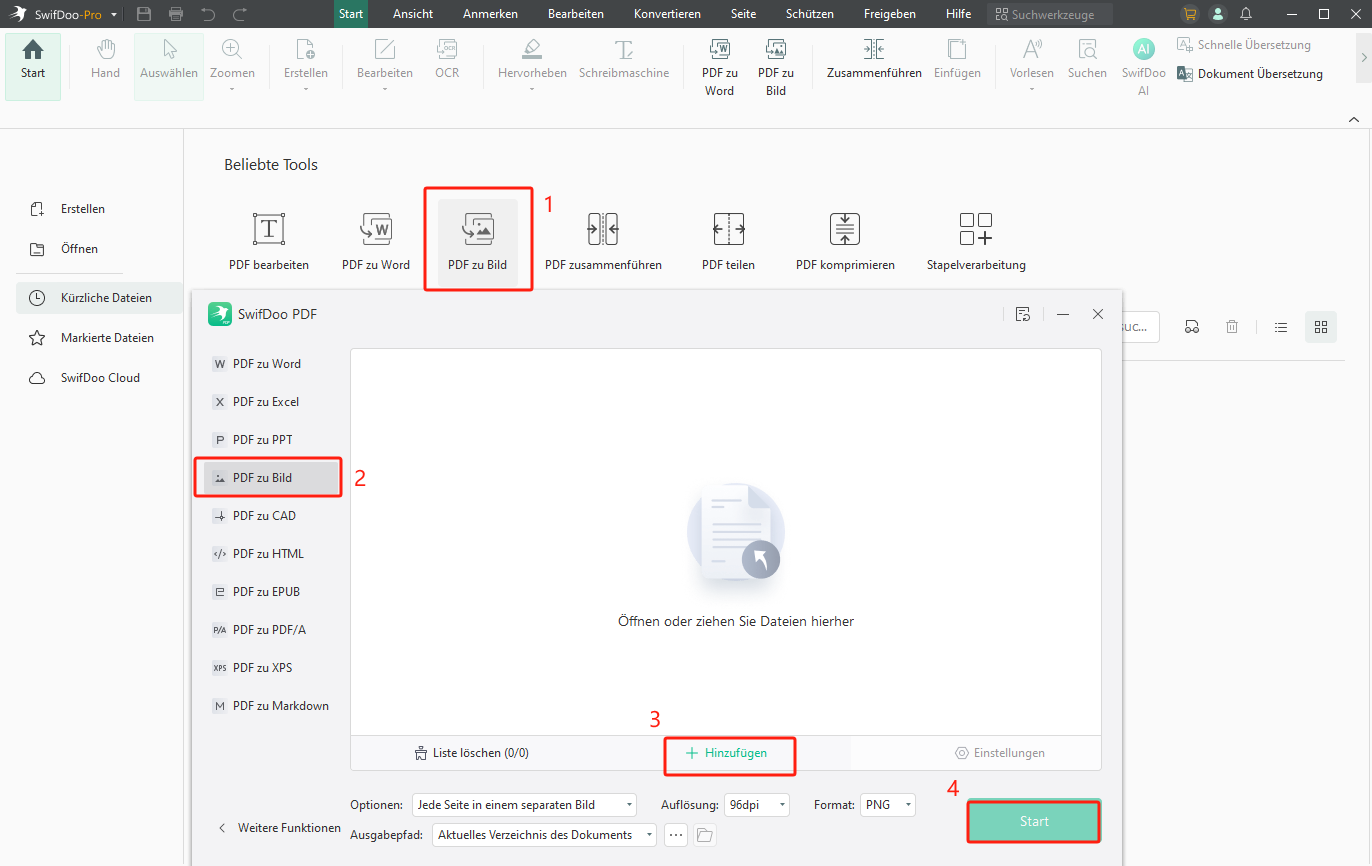This screenshot has width=1372, height=866.
Task: Click Liste löschen (0/0)
Action: (x=471, y=753)
